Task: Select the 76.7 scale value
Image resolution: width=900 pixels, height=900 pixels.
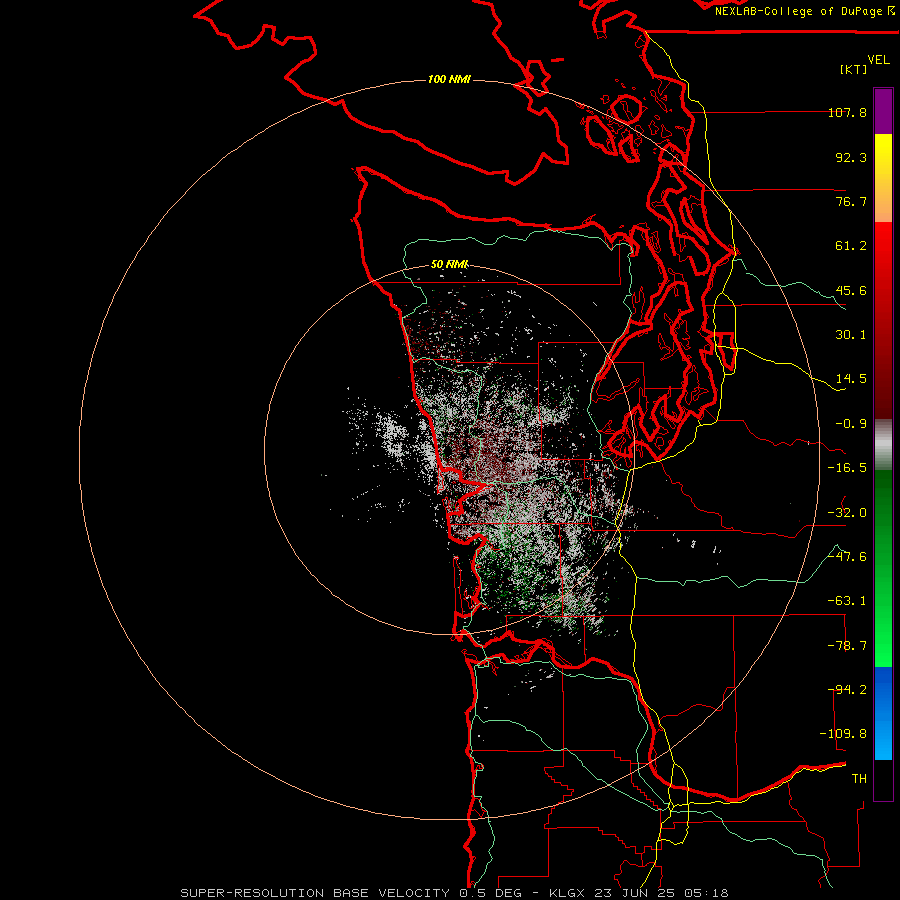Action: [851, 201]
